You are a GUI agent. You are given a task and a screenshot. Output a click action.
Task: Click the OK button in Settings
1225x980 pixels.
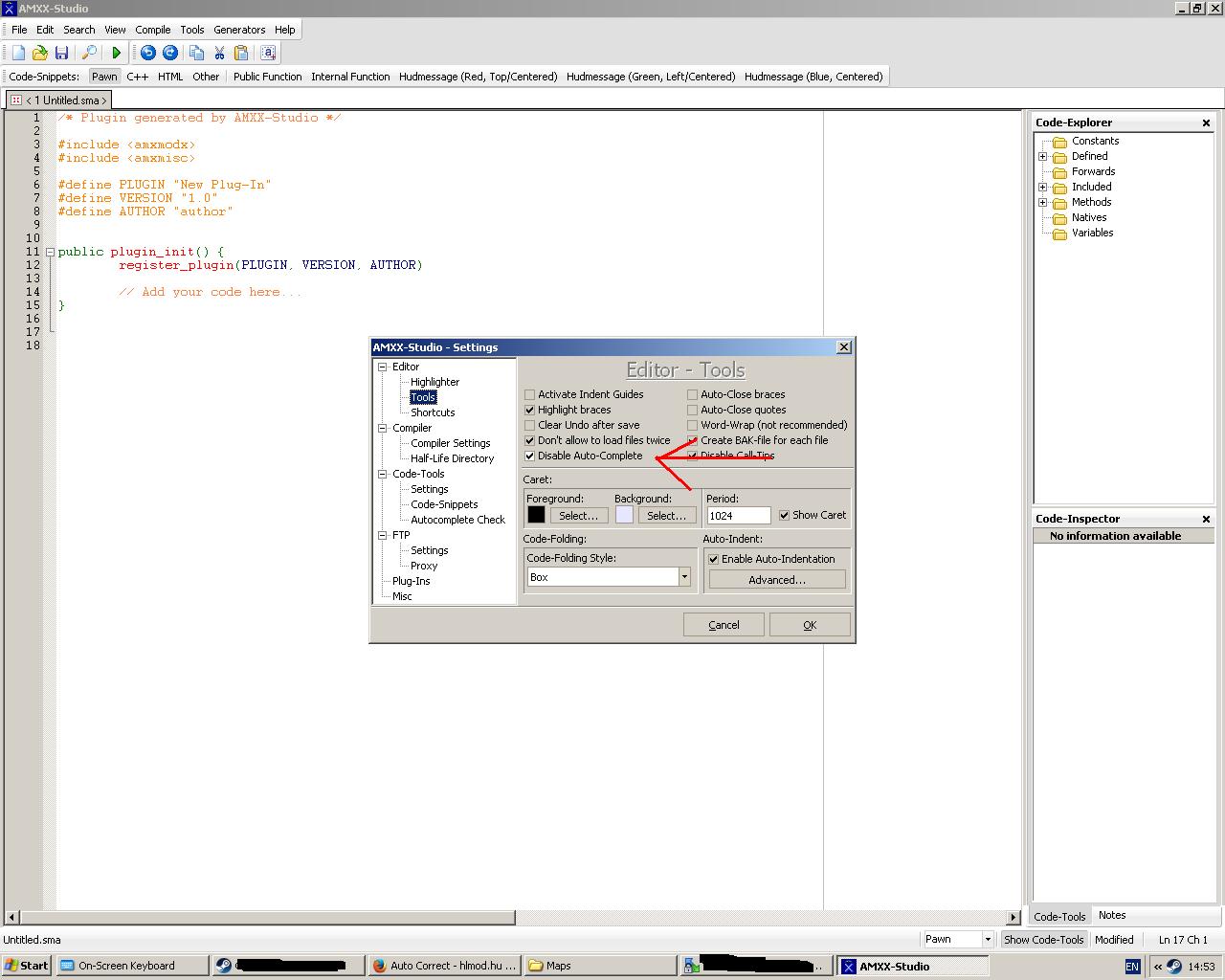tap(810, 625)
